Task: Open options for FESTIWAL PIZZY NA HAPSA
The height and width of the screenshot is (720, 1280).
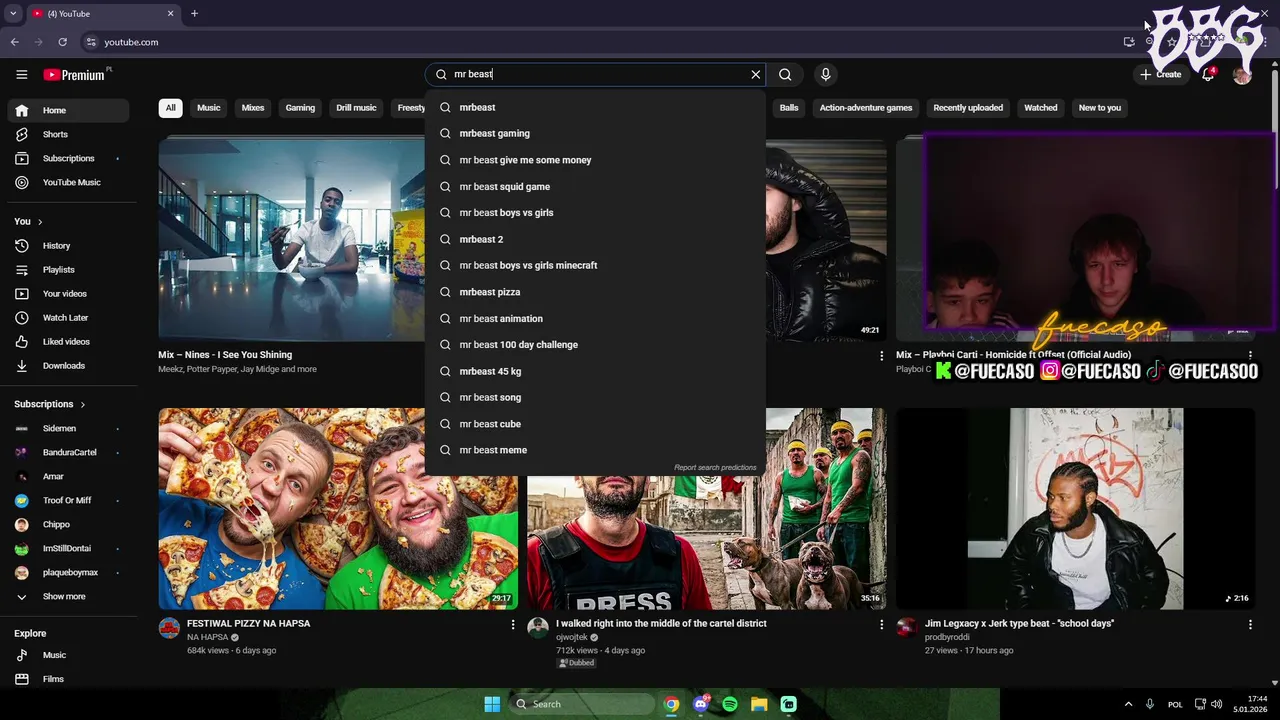Action: tap(513, 624)
